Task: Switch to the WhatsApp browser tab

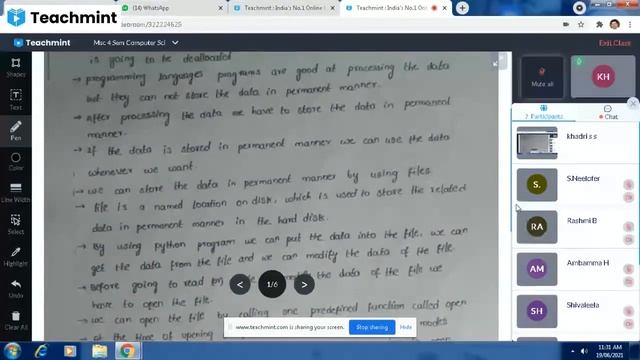Action: tap(173, 8)
